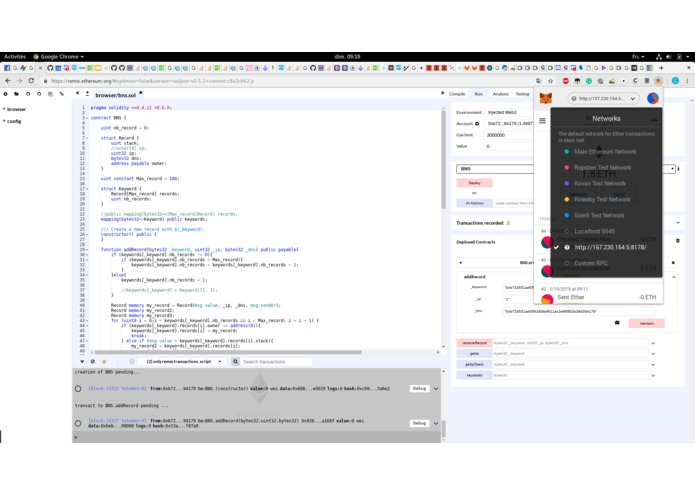The width and height of the screenshot is (695, 494).
Task: Open a new Chrome tab with plus icon
Action: pyautogui.click(x=661, y=68)
